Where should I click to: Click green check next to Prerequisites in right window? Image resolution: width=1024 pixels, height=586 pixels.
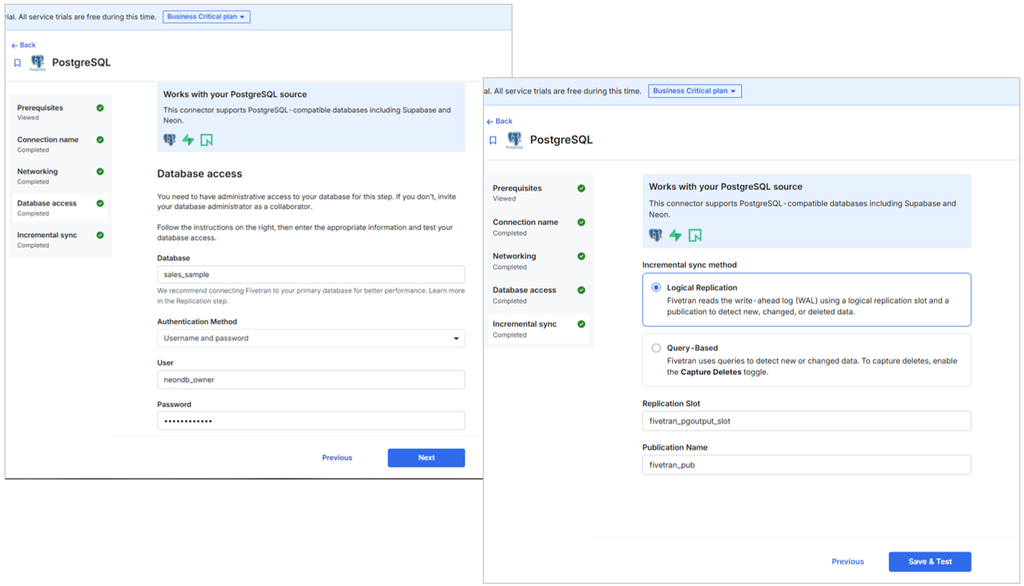click(x=581, y=188)
